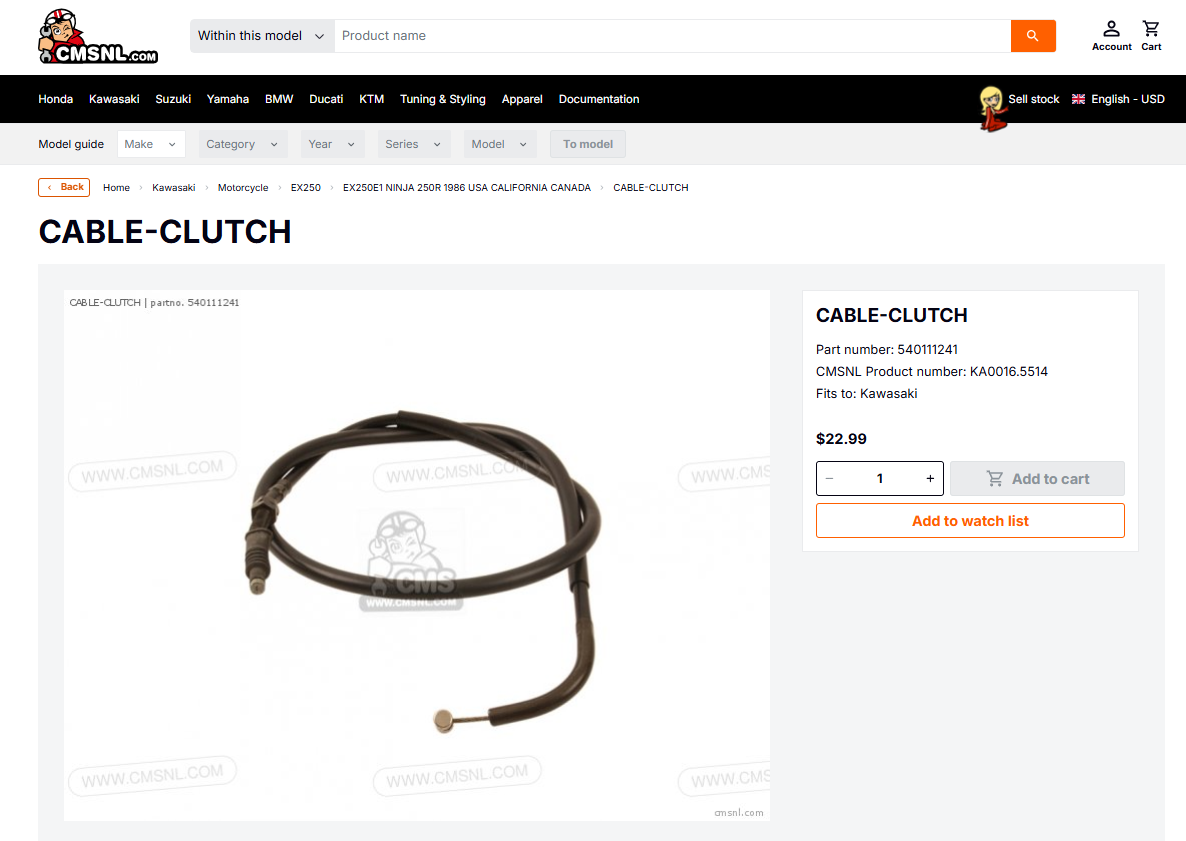Click the UK flag language icon
This screenshot has height=841, width=1186.
1079,99
